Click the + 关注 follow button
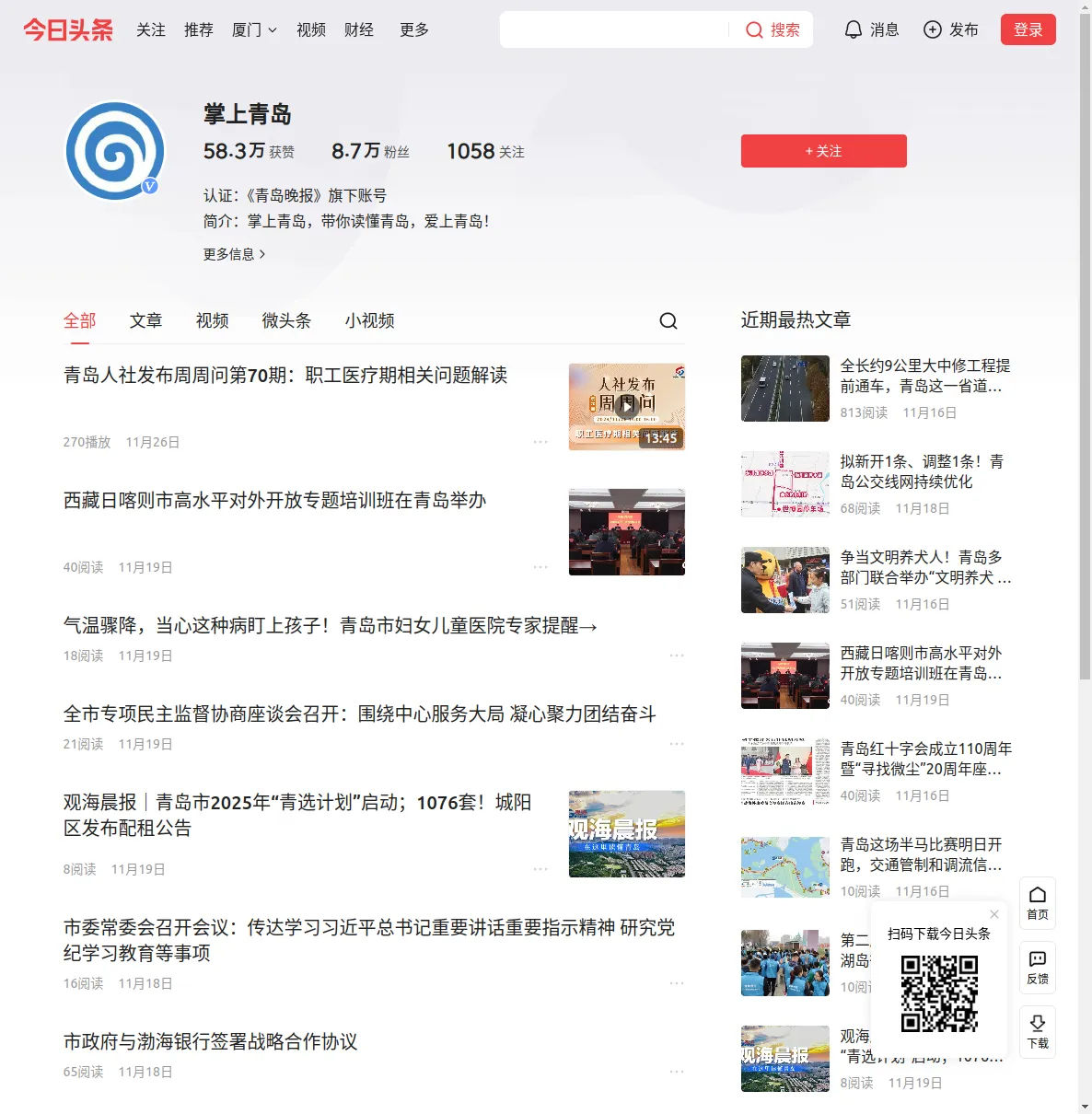 824,151
